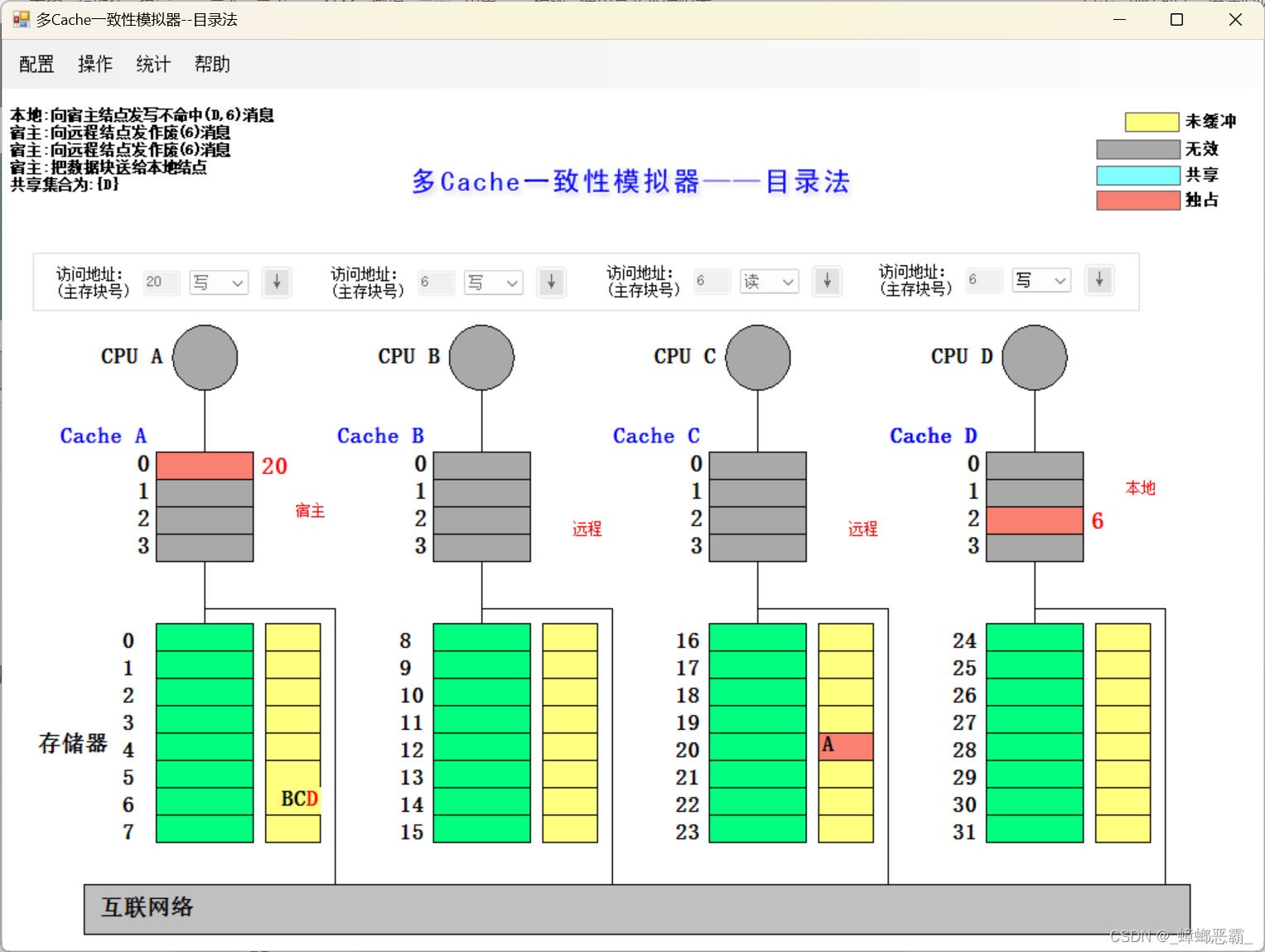
Task: Select Cache B line 0
Action: [x=482, y=466]
